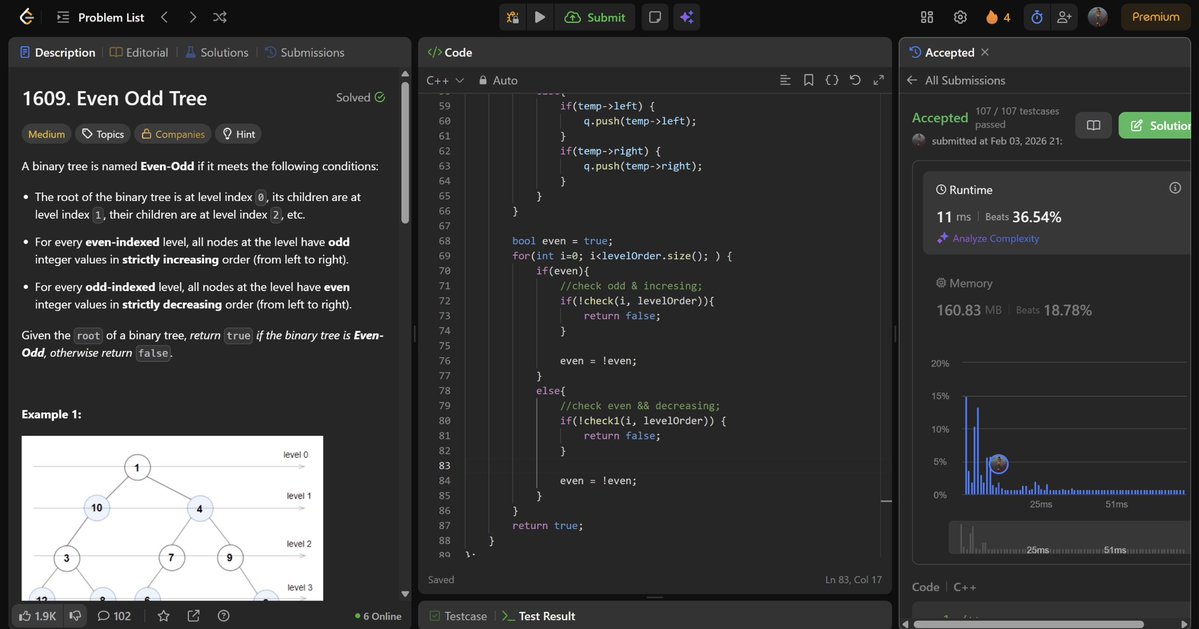1199x629 pixels.
Task: Go to the next problem arrow
Action: [192, 17]
